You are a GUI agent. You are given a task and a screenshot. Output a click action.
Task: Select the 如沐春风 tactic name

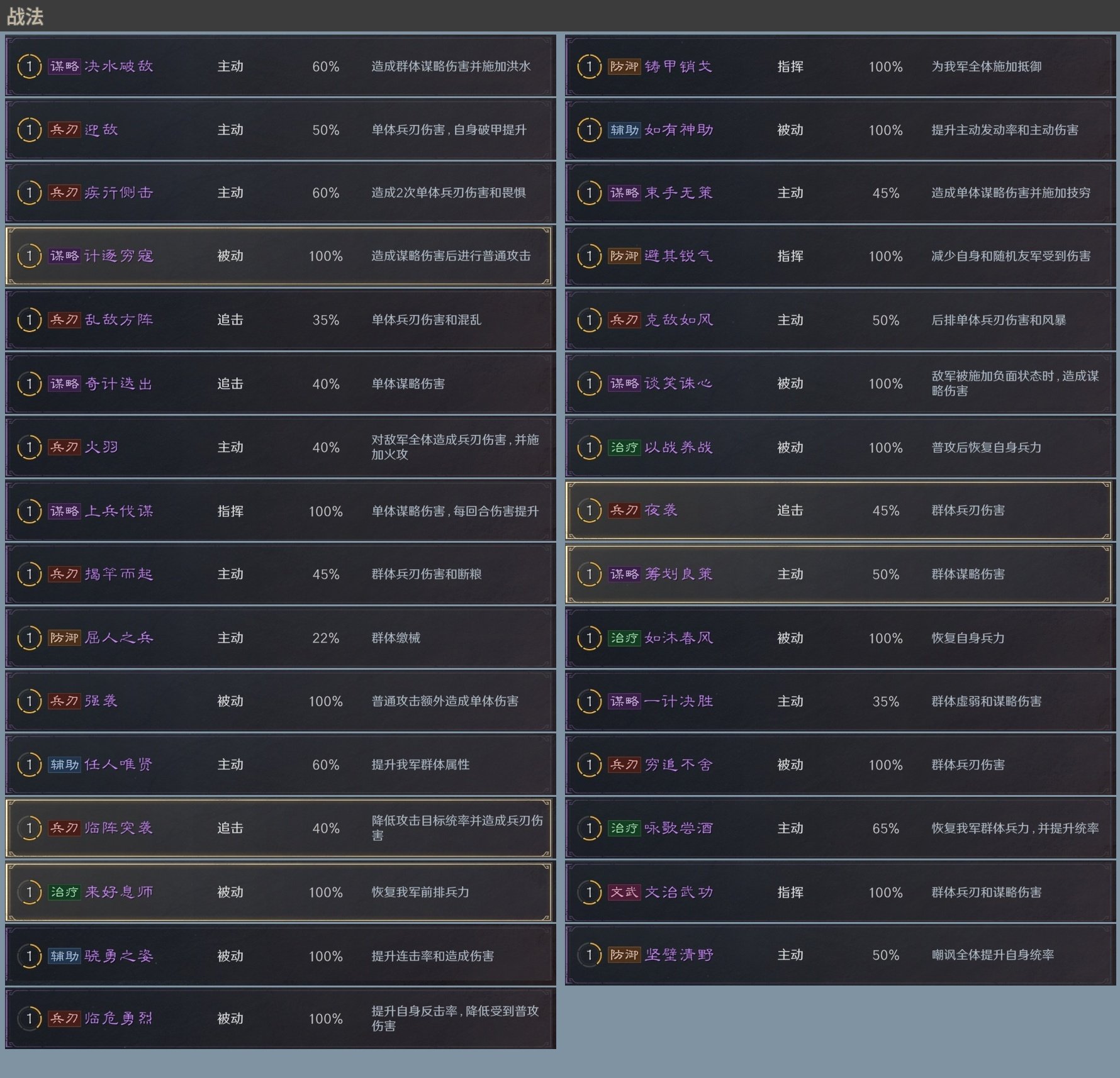(x=679, y=638)
